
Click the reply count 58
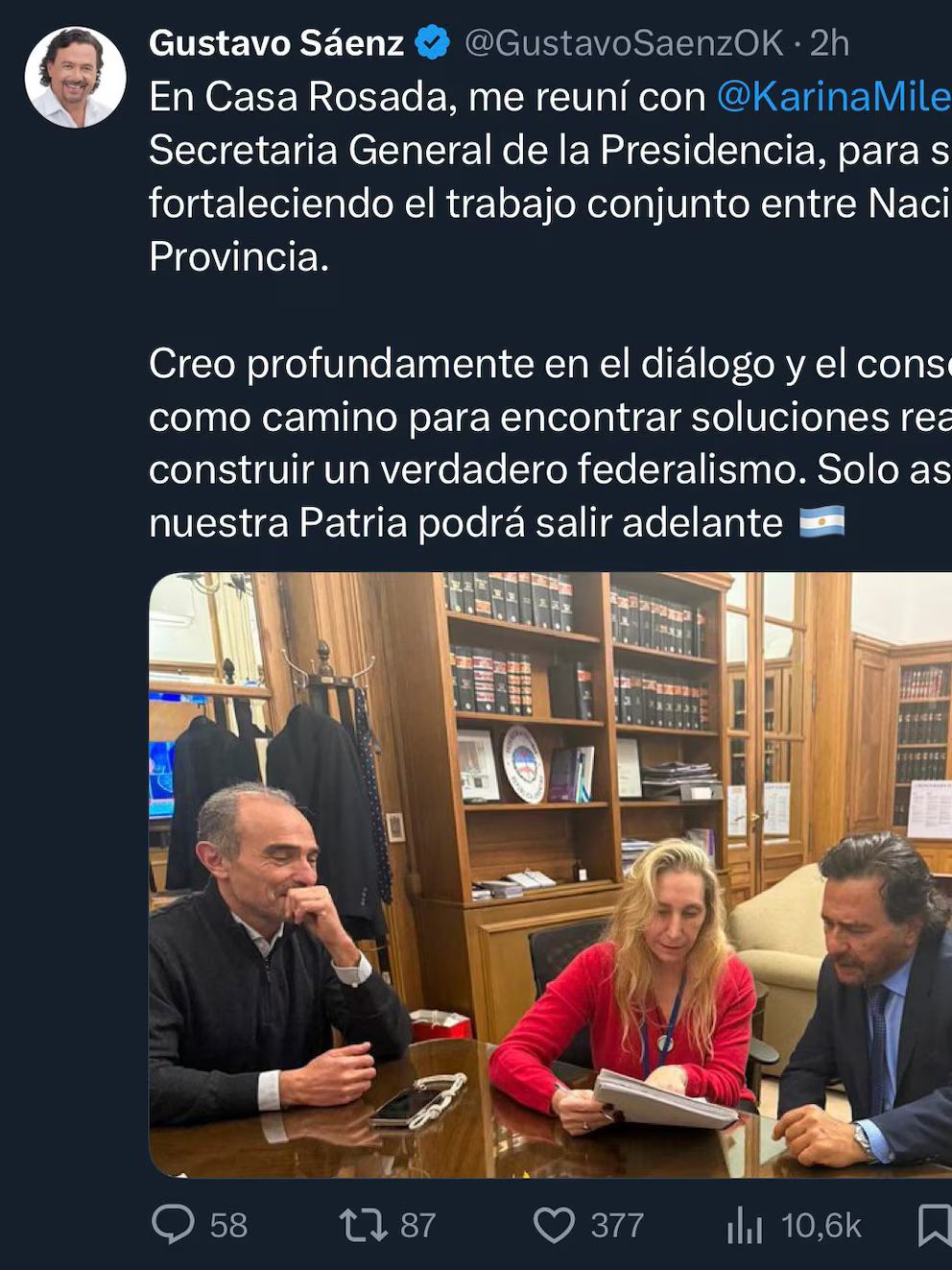pos(228,1226)
